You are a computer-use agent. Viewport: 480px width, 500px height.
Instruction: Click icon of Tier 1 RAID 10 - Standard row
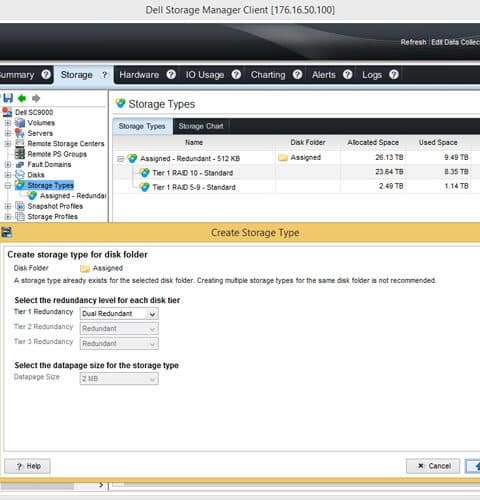click(x=145, y=173)
